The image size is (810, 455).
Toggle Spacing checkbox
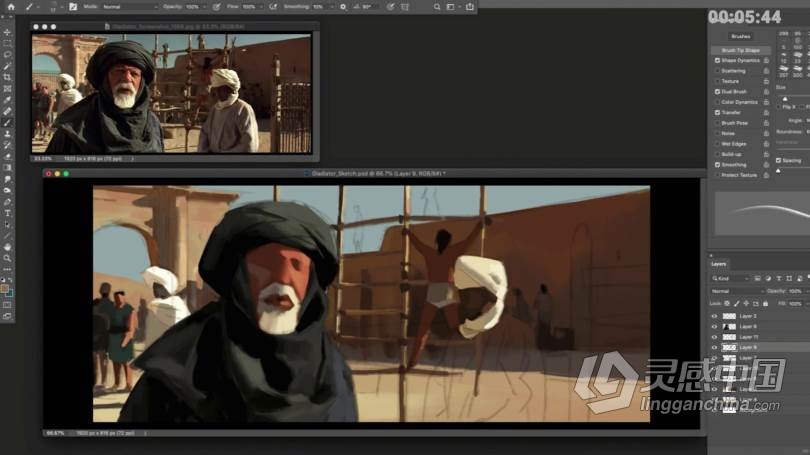(778, 161)
